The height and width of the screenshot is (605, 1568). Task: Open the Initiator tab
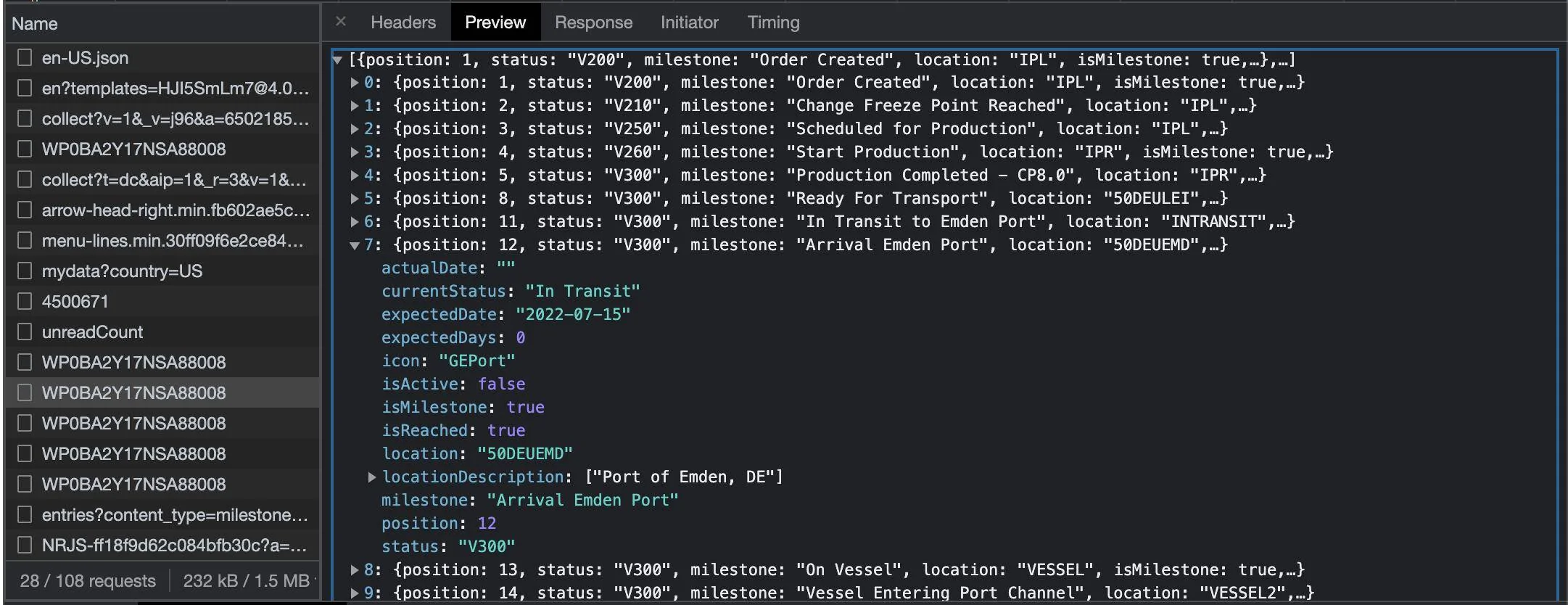tap(689, 22)
